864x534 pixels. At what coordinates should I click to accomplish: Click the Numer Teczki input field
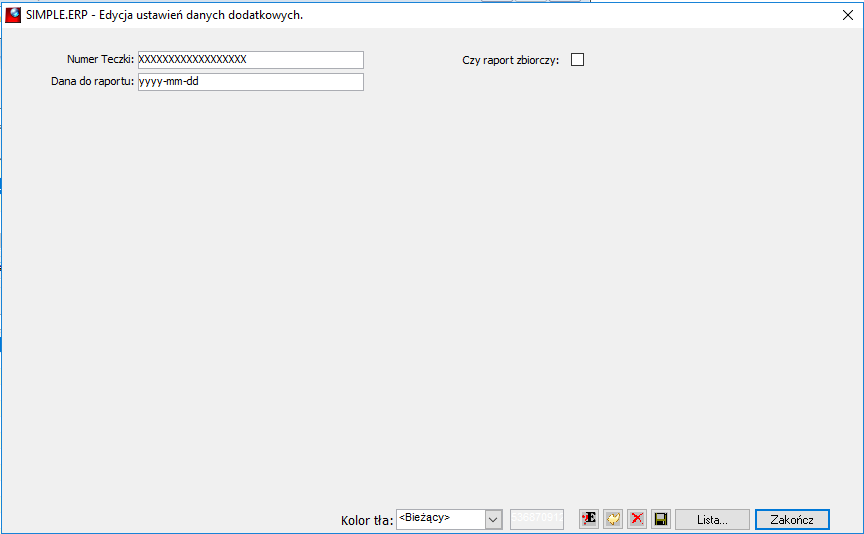click(x=251, y=60)
